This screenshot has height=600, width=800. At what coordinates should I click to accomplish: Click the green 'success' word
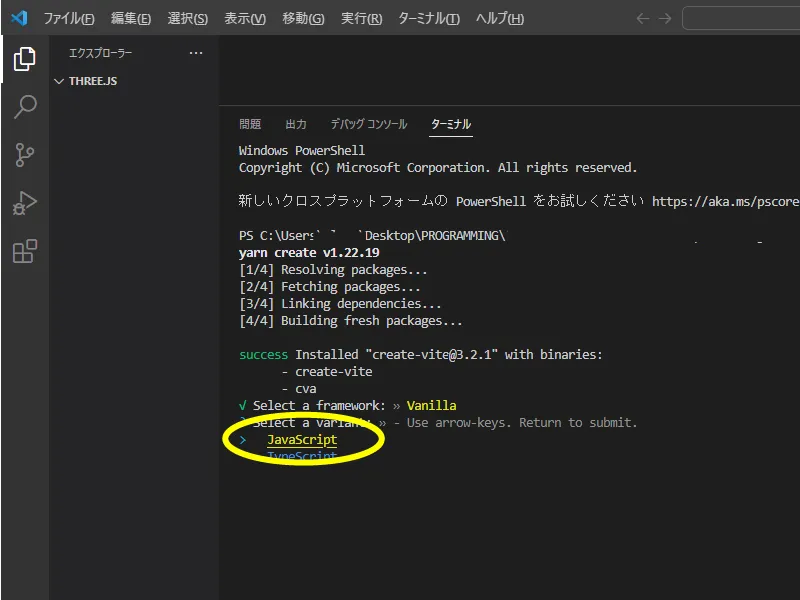pos(263,355)
